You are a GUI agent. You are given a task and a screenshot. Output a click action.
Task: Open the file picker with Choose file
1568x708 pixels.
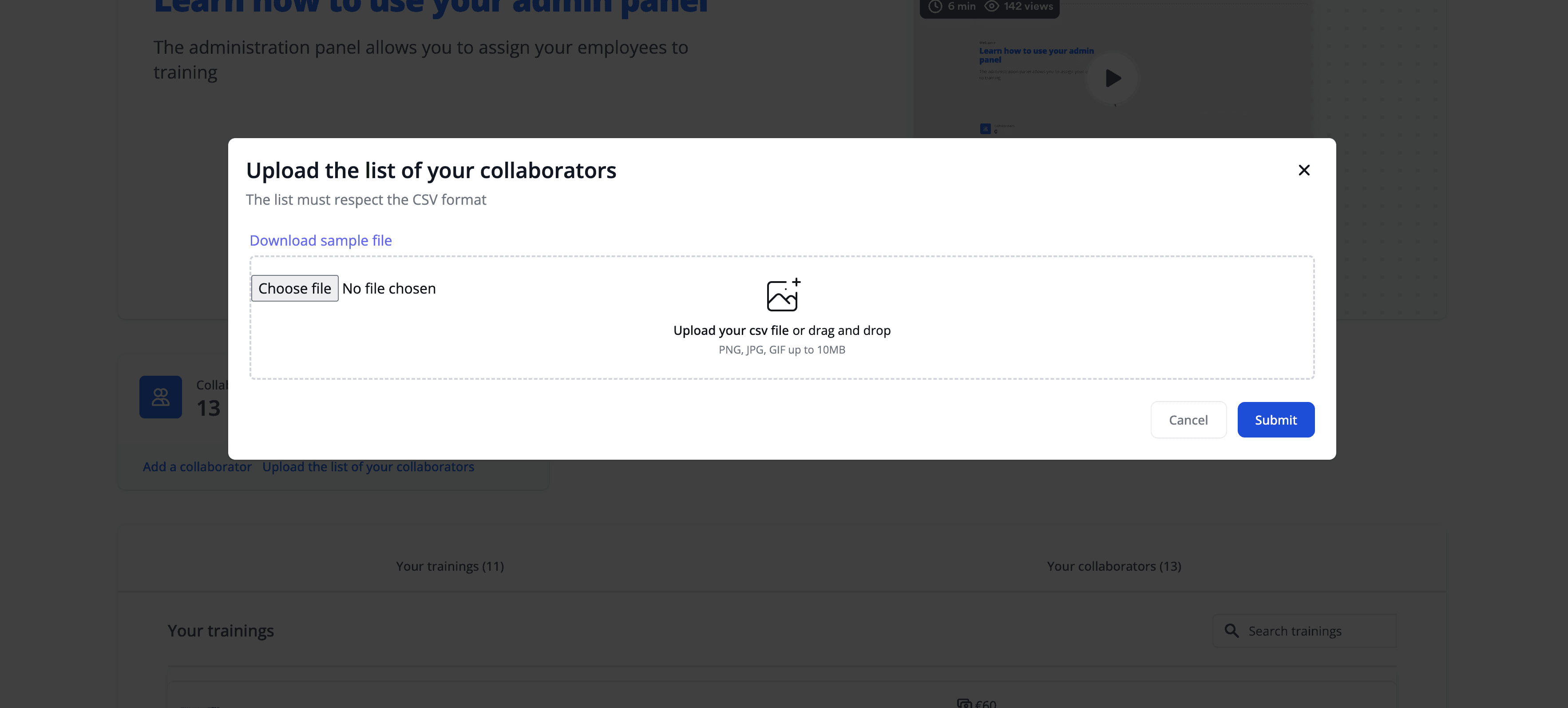(x=294, y=288)
